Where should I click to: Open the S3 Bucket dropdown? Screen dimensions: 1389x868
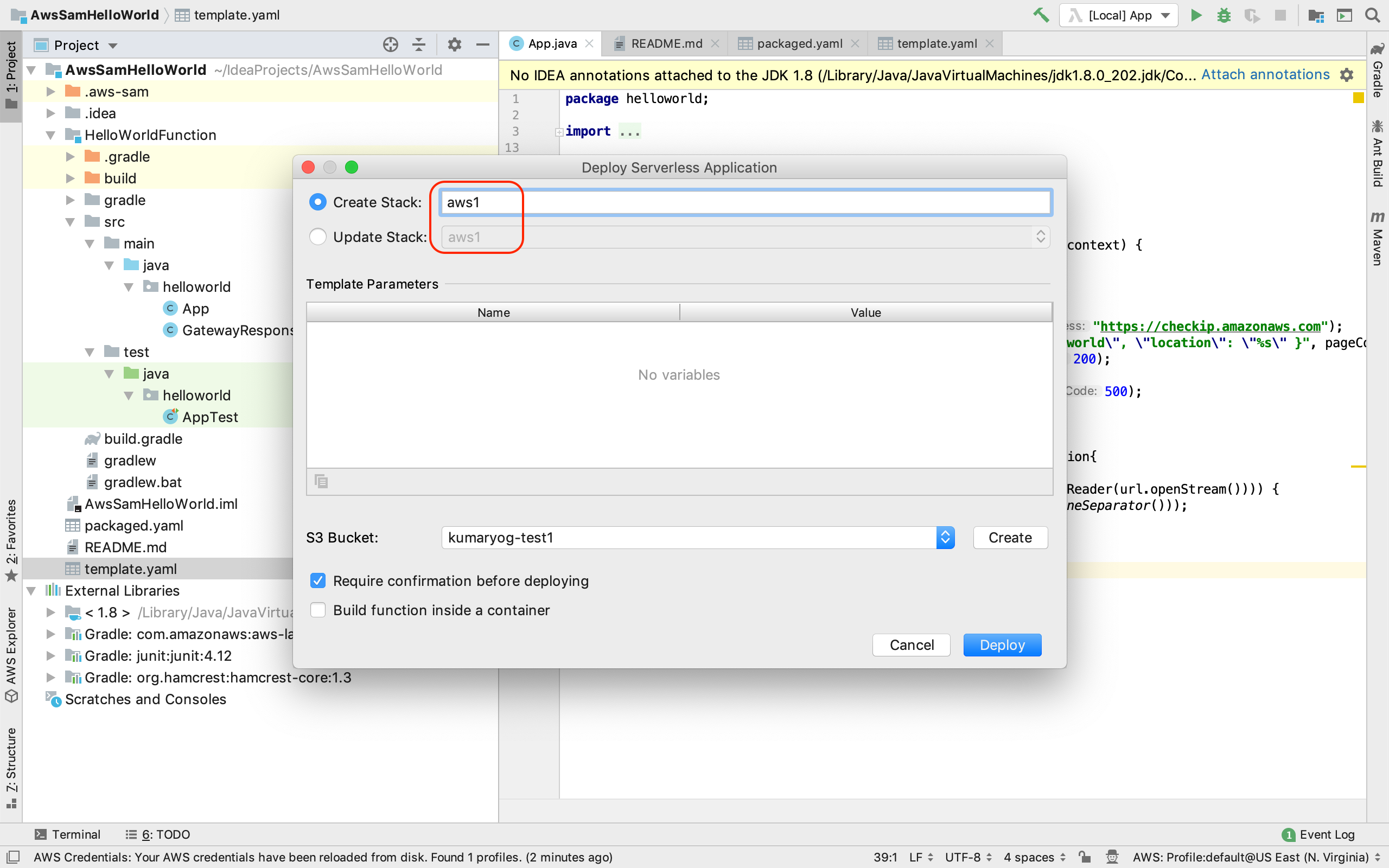coord(945,537)
